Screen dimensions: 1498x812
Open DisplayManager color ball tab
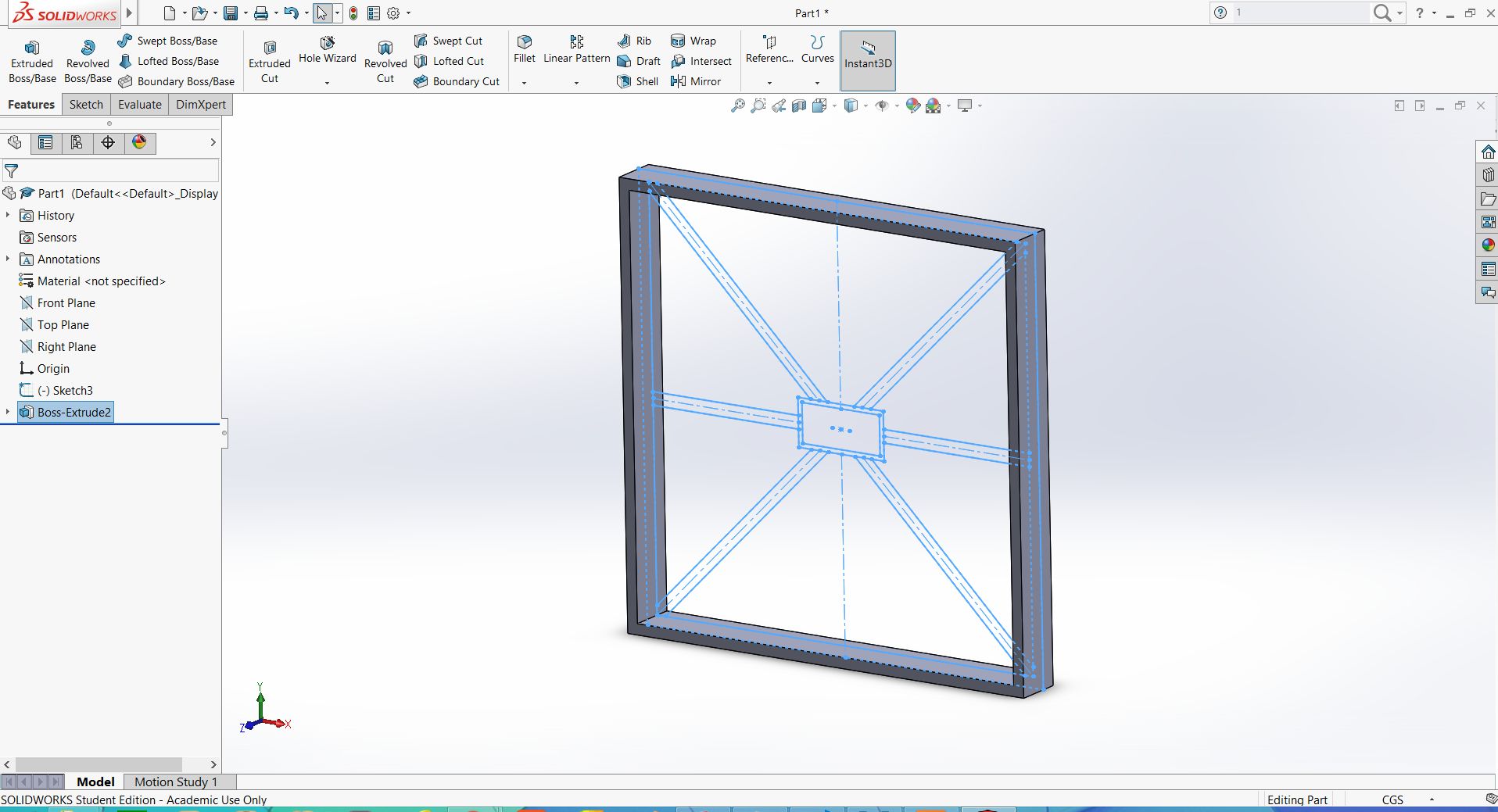(x=139, y=142)
